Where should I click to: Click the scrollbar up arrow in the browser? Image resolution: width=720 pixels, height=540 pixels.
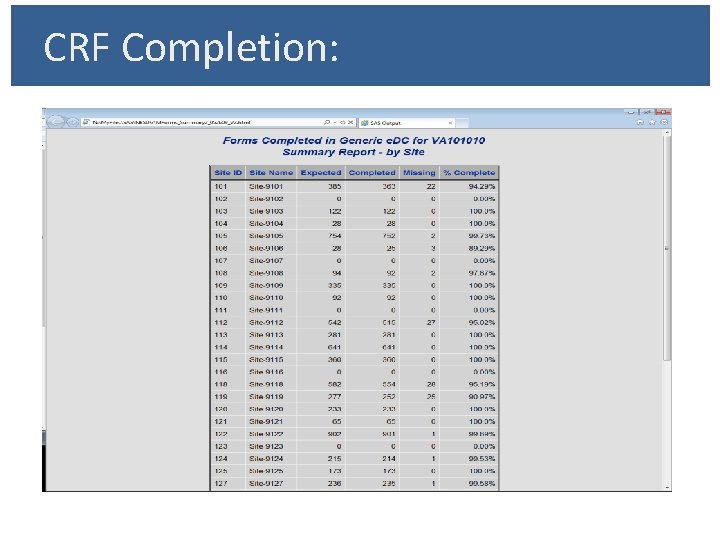coord(668,133)
